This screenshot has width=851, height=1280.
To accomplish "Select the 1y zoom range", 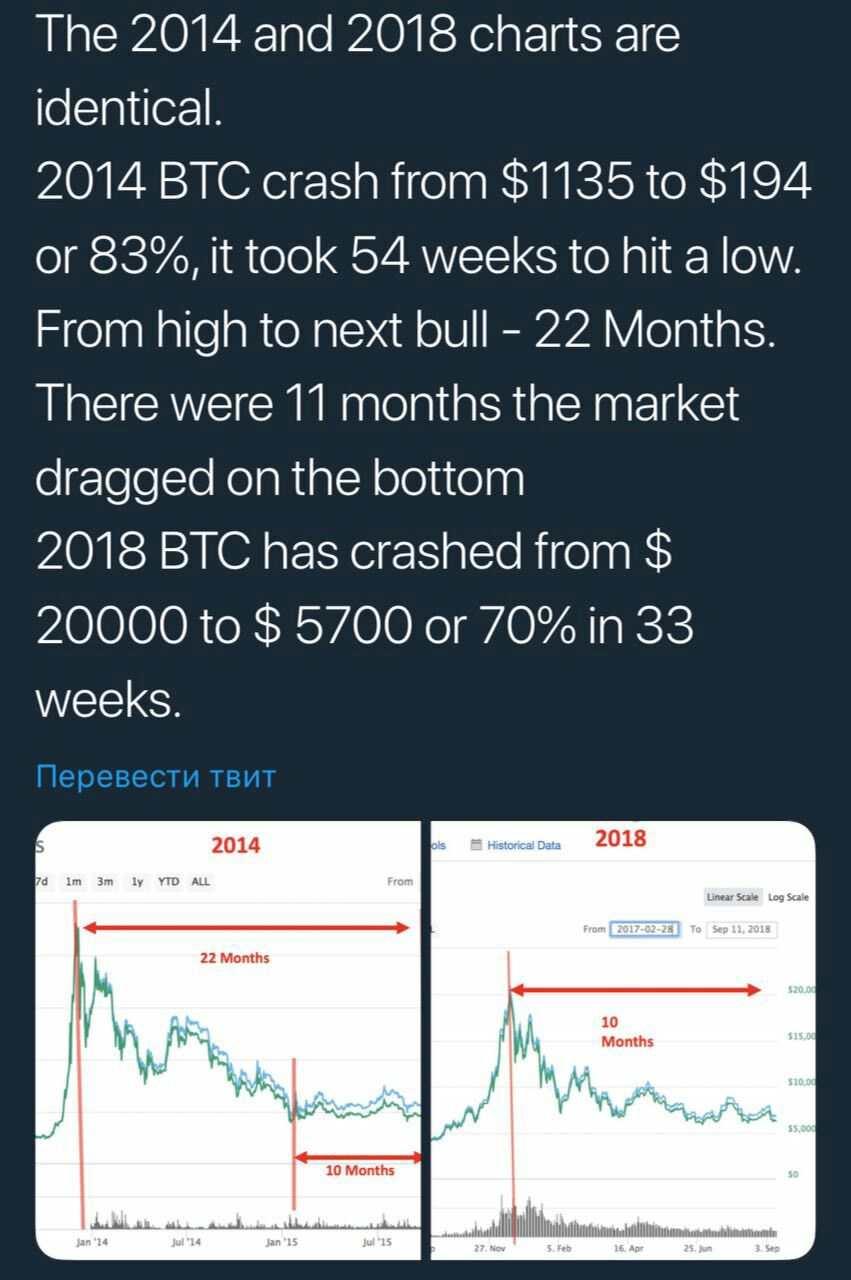I will tap(138, 882).
